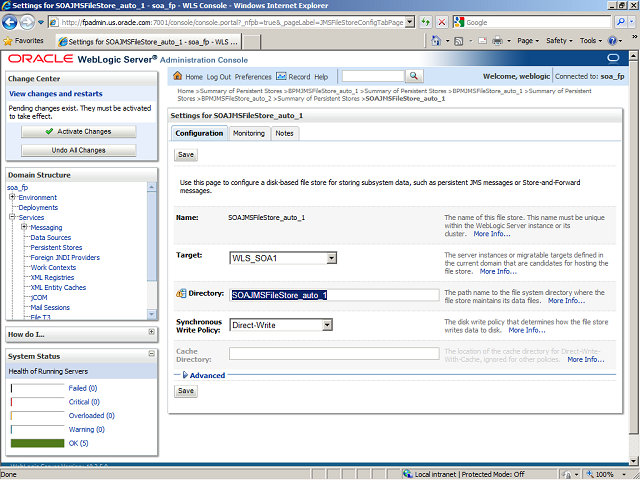Expand the How do I panel

click(151, 332)
